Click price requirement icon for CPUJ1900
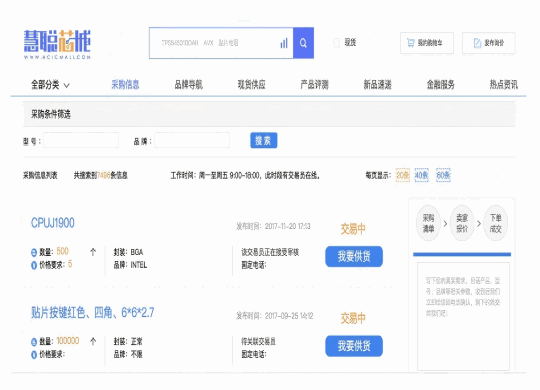 (34, 265)
